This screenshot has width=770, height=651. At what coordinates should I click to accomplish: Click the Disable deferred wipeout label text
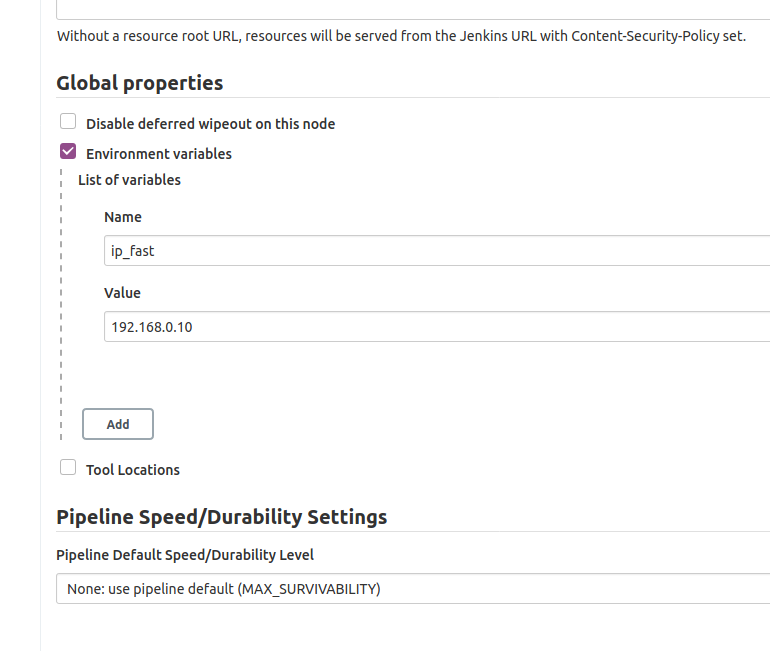tap(211, 124)
